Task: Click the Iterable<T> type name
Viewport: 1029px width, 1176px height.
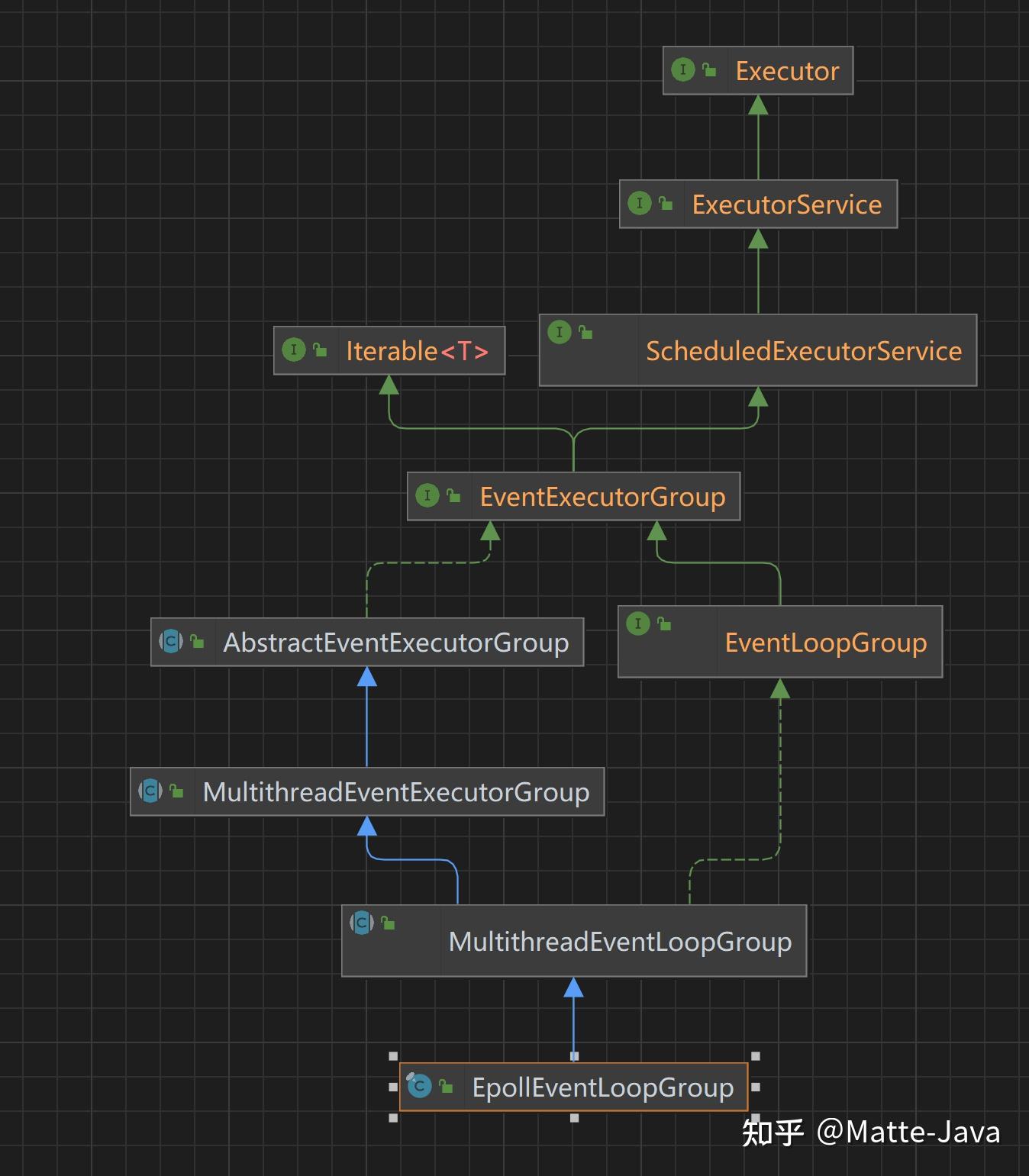Action: click(417, 350)
